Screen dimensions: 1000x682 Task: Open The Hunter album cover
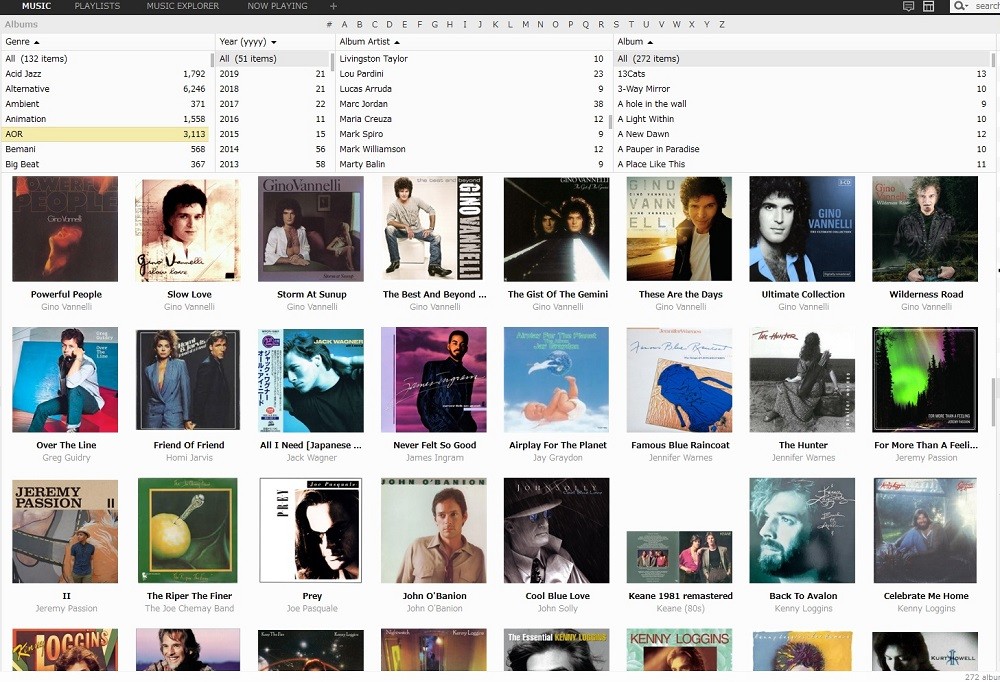pyautogui.click(x=802, y=380)
